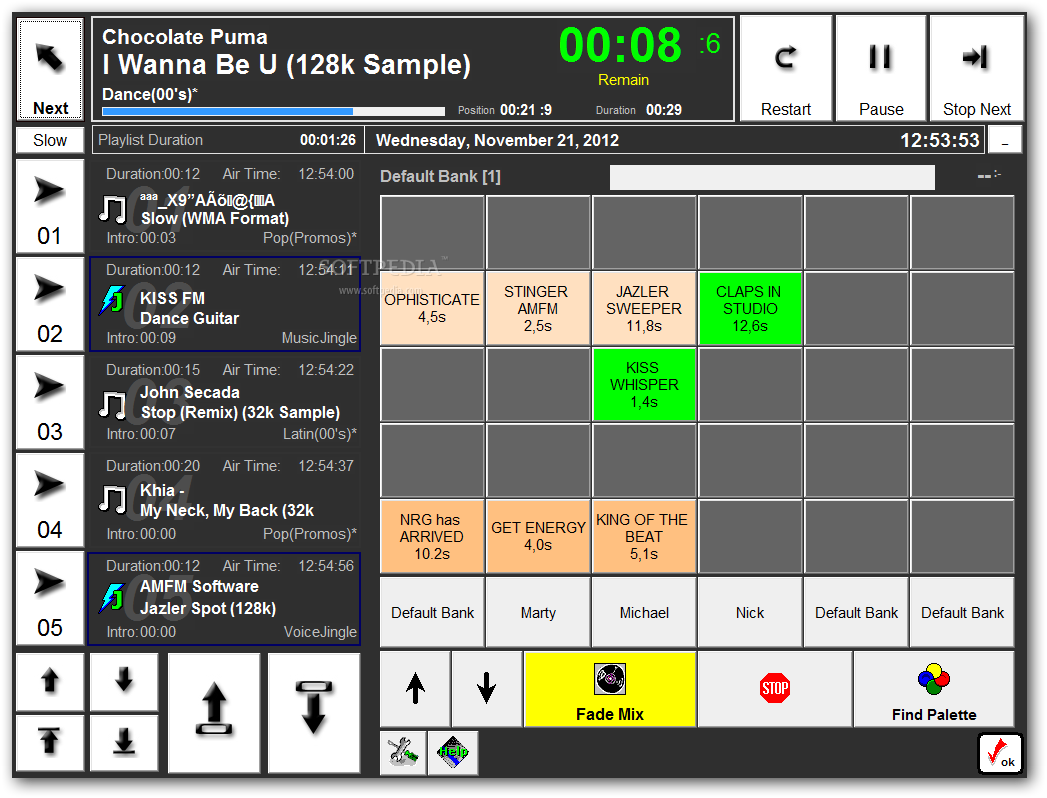Toggle the Slow button
This screenshot has height=798, width=1047.
click(50, 140)
